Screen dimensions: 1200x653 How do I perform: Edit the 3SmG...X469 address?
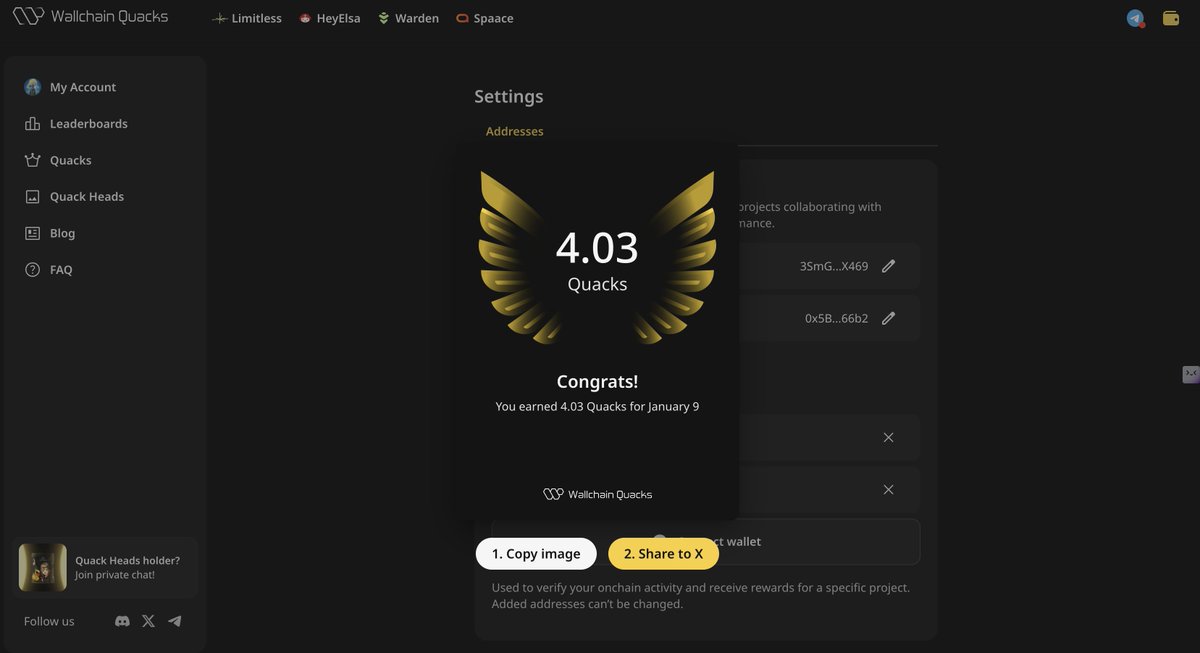click(x=888, y=266)
